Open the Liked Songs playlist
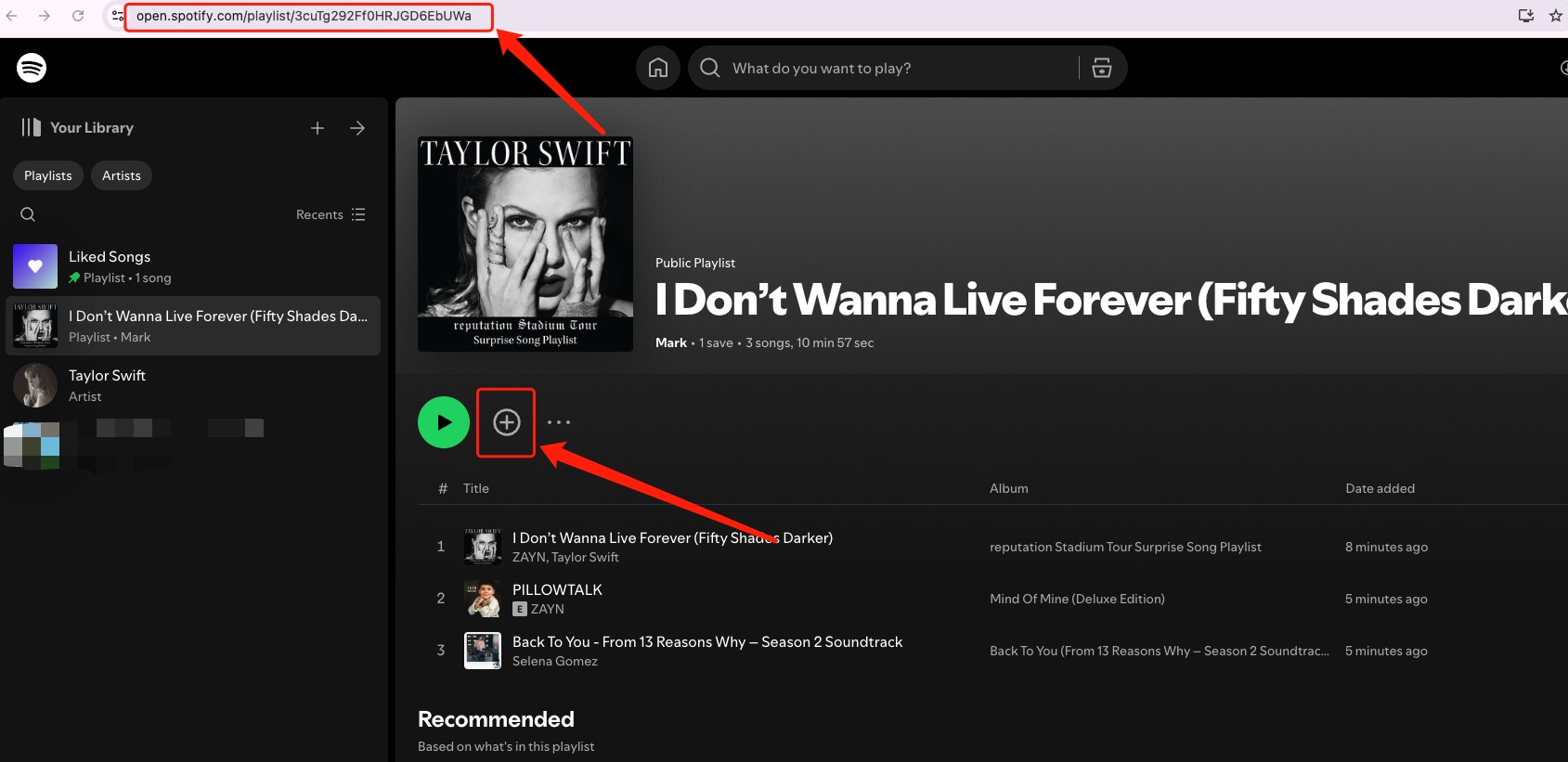 click(193, 266)
